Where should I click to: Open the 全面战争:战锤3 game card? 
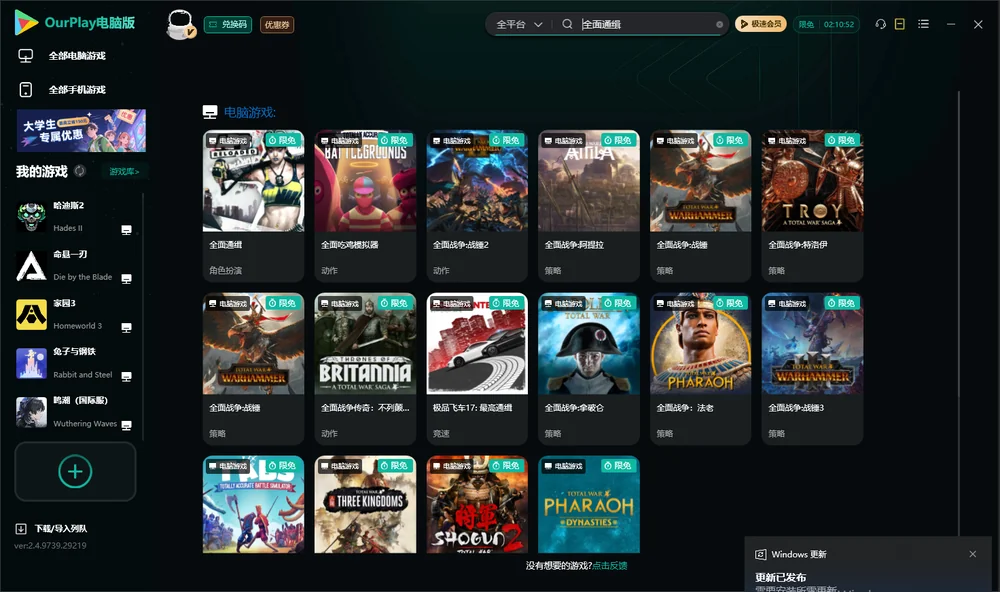812,369
